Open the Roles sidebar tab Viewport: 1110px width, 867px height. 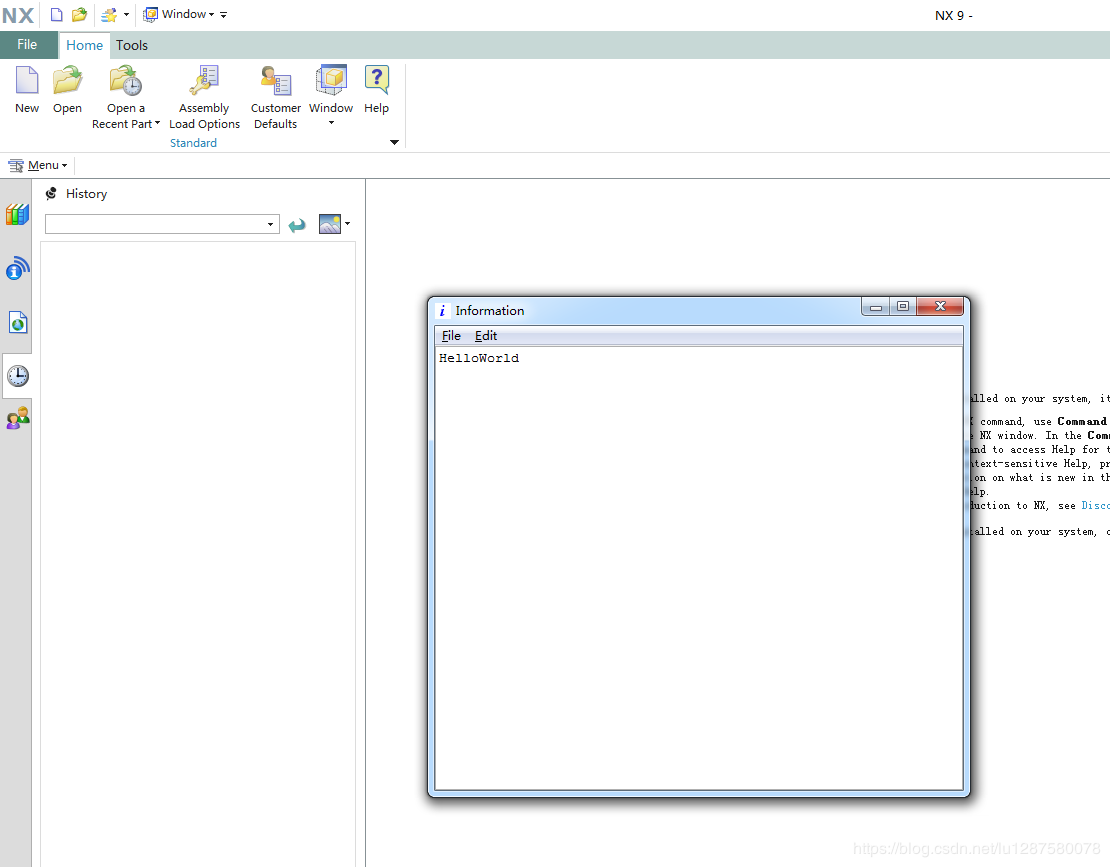point(18,418)
